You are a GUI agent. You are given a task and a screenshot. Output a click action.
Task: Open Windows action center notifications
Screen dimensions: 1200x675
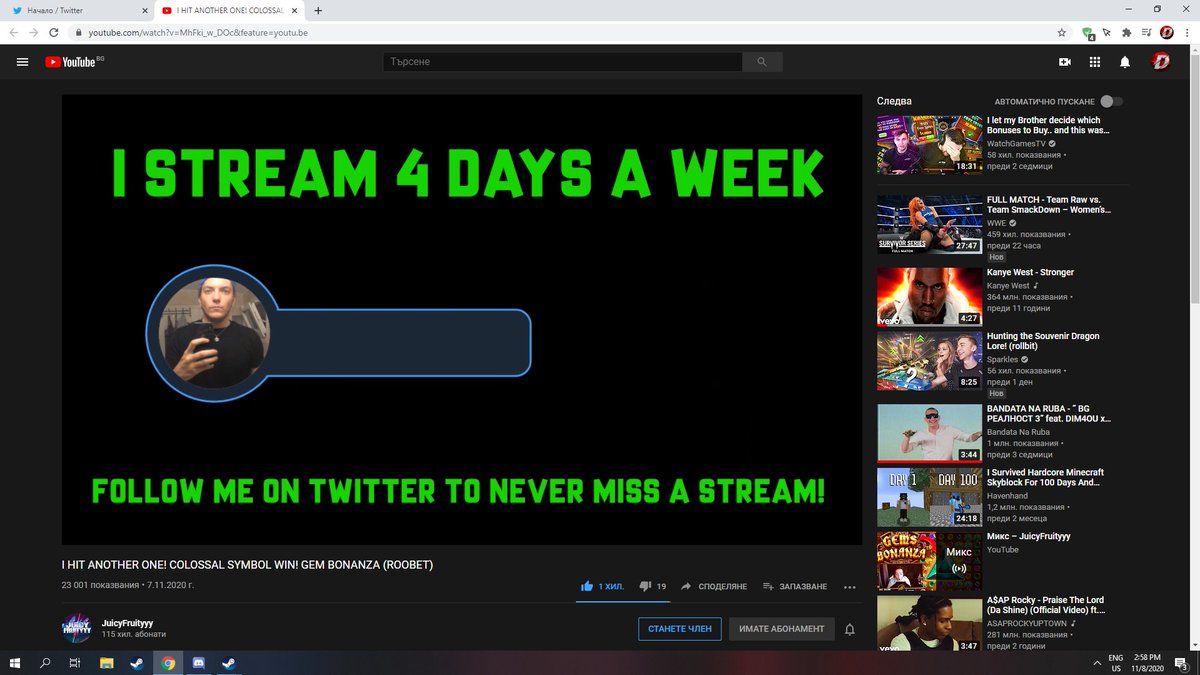tap(1181, 662)
